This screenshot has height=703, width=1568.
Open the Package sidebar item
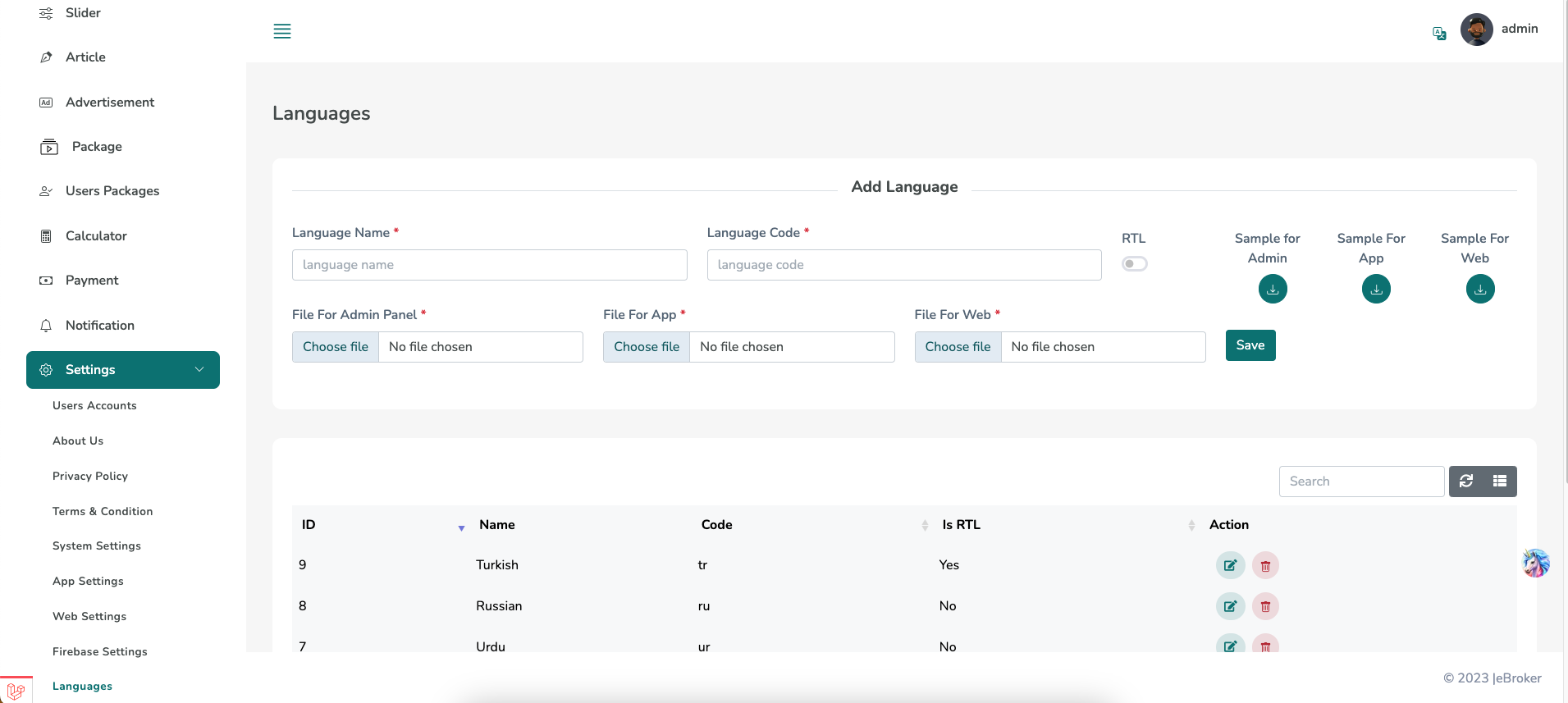coord(97,147)
